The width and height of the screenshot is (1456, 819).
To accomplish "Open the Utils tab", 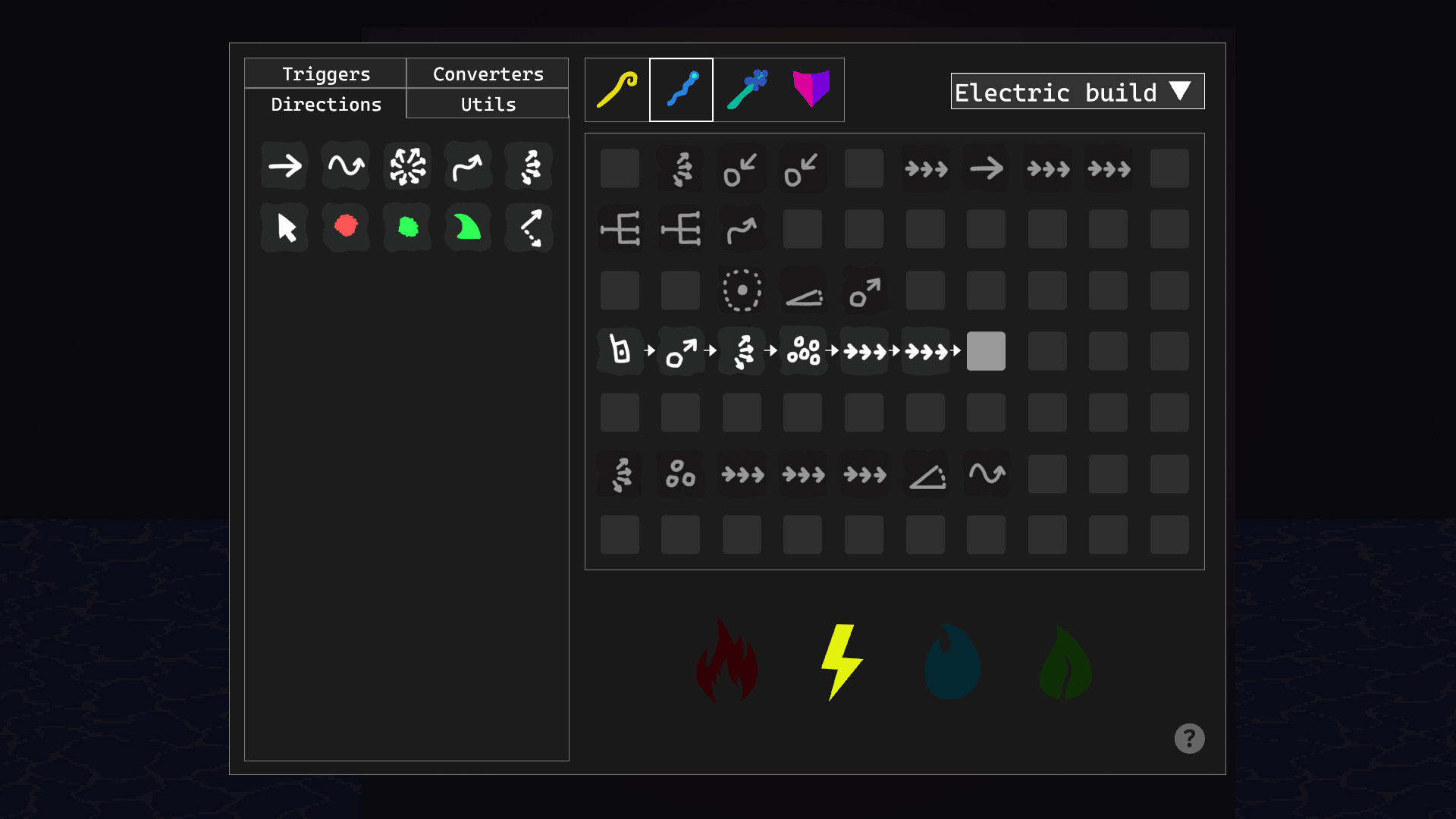I will 488,104.
